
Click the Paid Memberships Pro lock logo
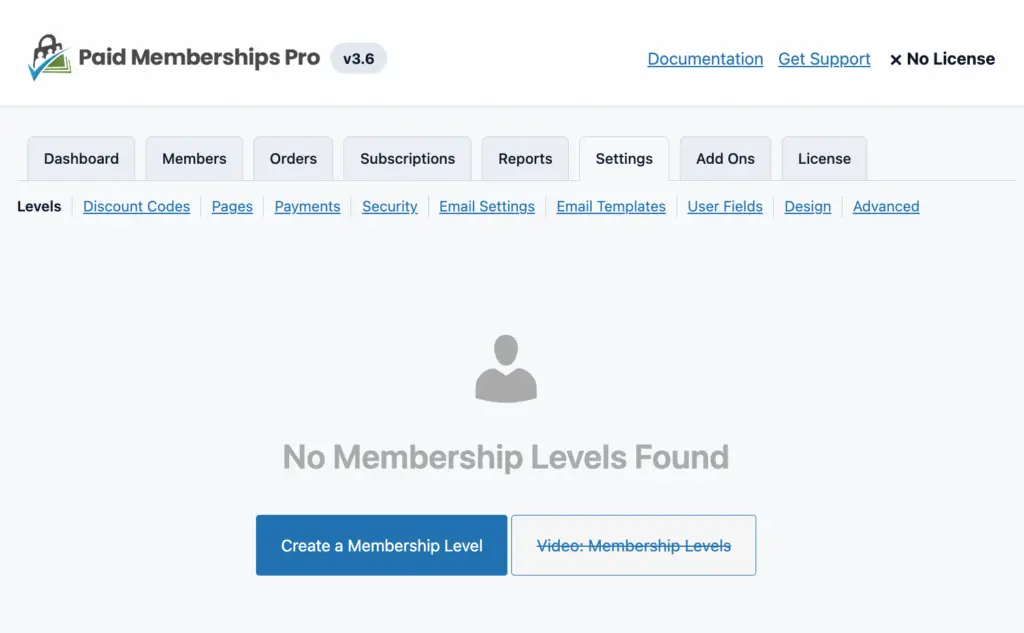point(47,55)
